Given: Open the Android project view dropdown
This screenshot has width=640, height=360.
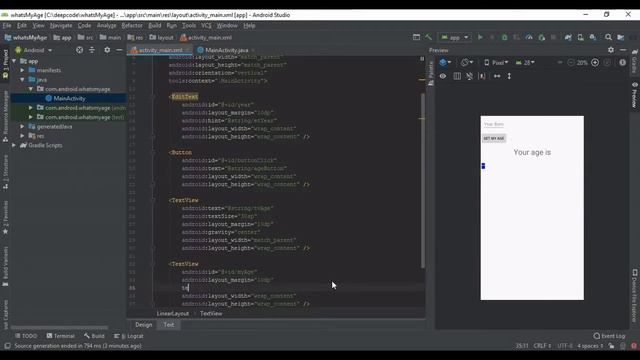Looking at the screenshot, I should tap(34, 50).
